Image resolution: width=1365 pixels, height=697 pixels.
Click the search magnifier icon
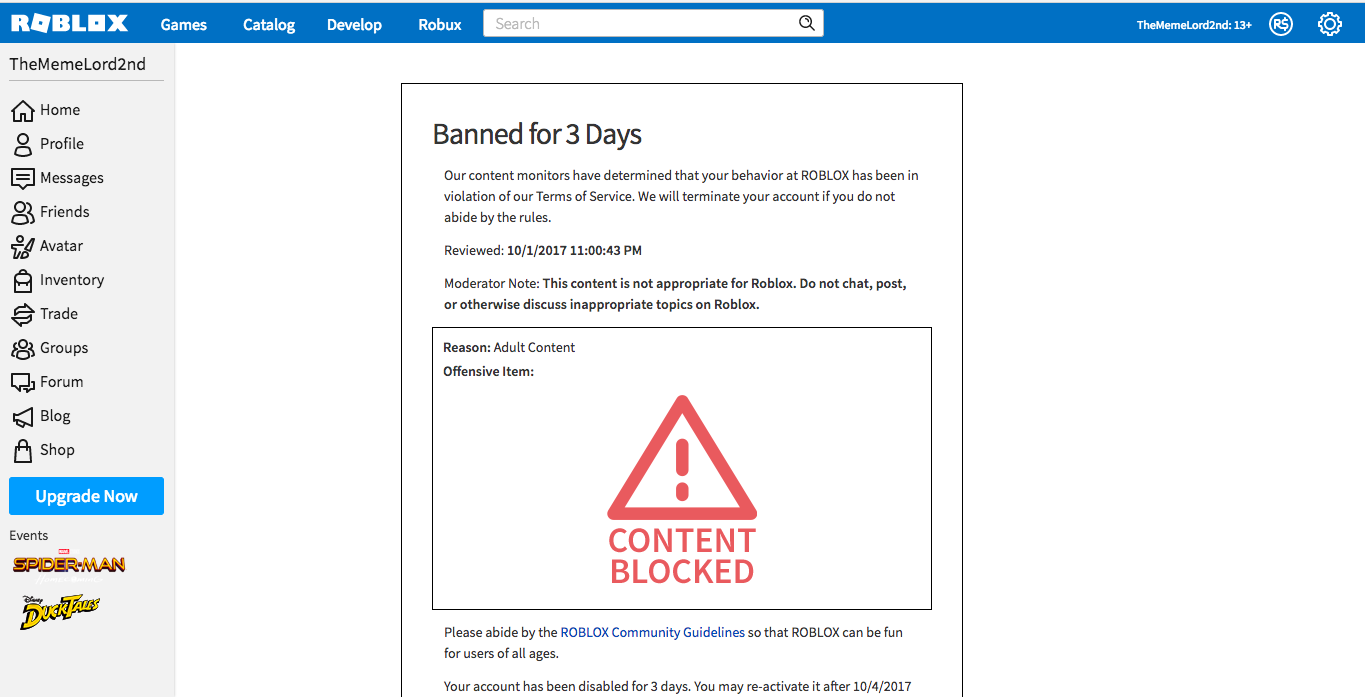807,24
